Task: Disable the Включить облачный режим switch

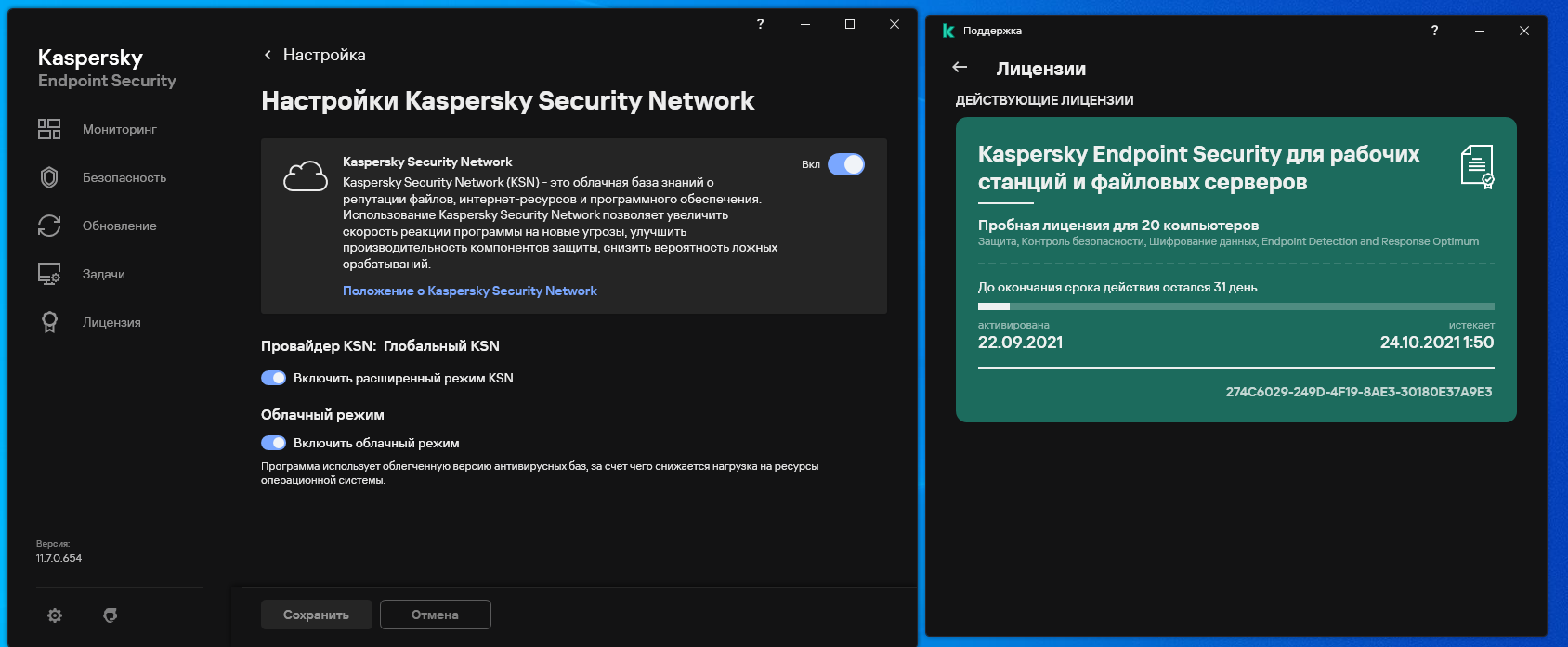Action: [273, 443]
